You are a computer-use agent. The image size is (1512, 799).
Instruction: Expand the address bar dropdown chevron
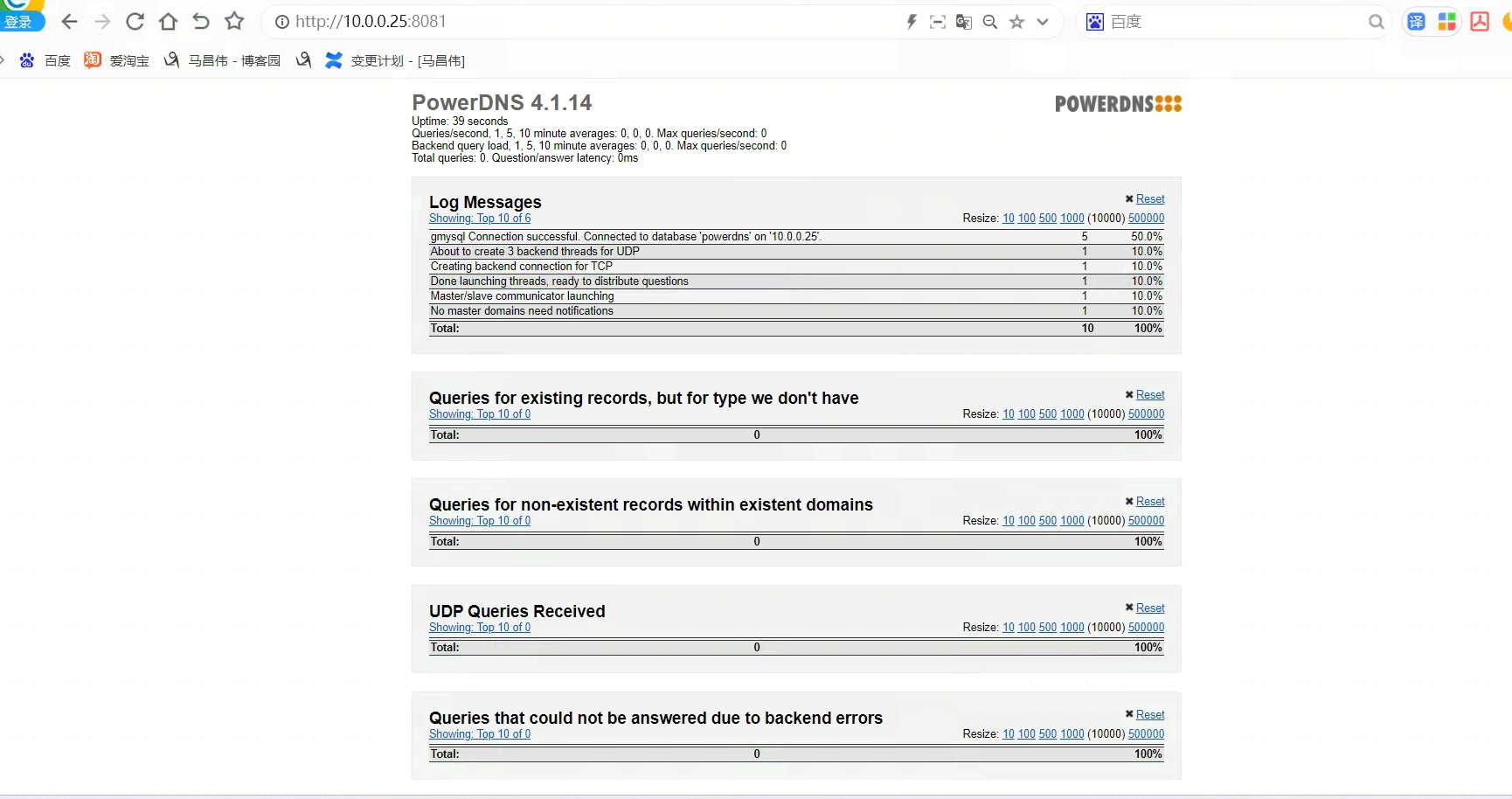pyautogui.click(x=1043, y=22)
